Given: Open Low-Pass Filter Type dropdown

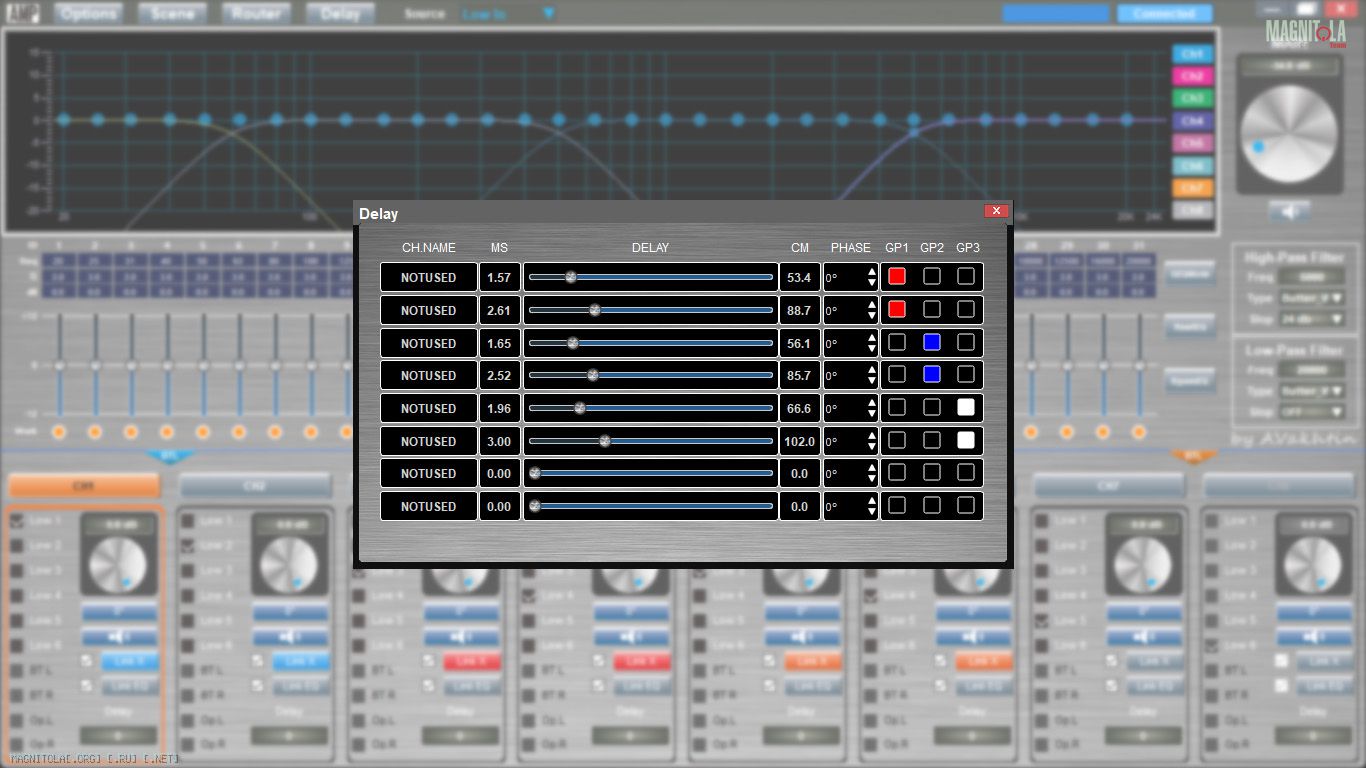Looking at the screenshot, I should tap(1310, 391).
